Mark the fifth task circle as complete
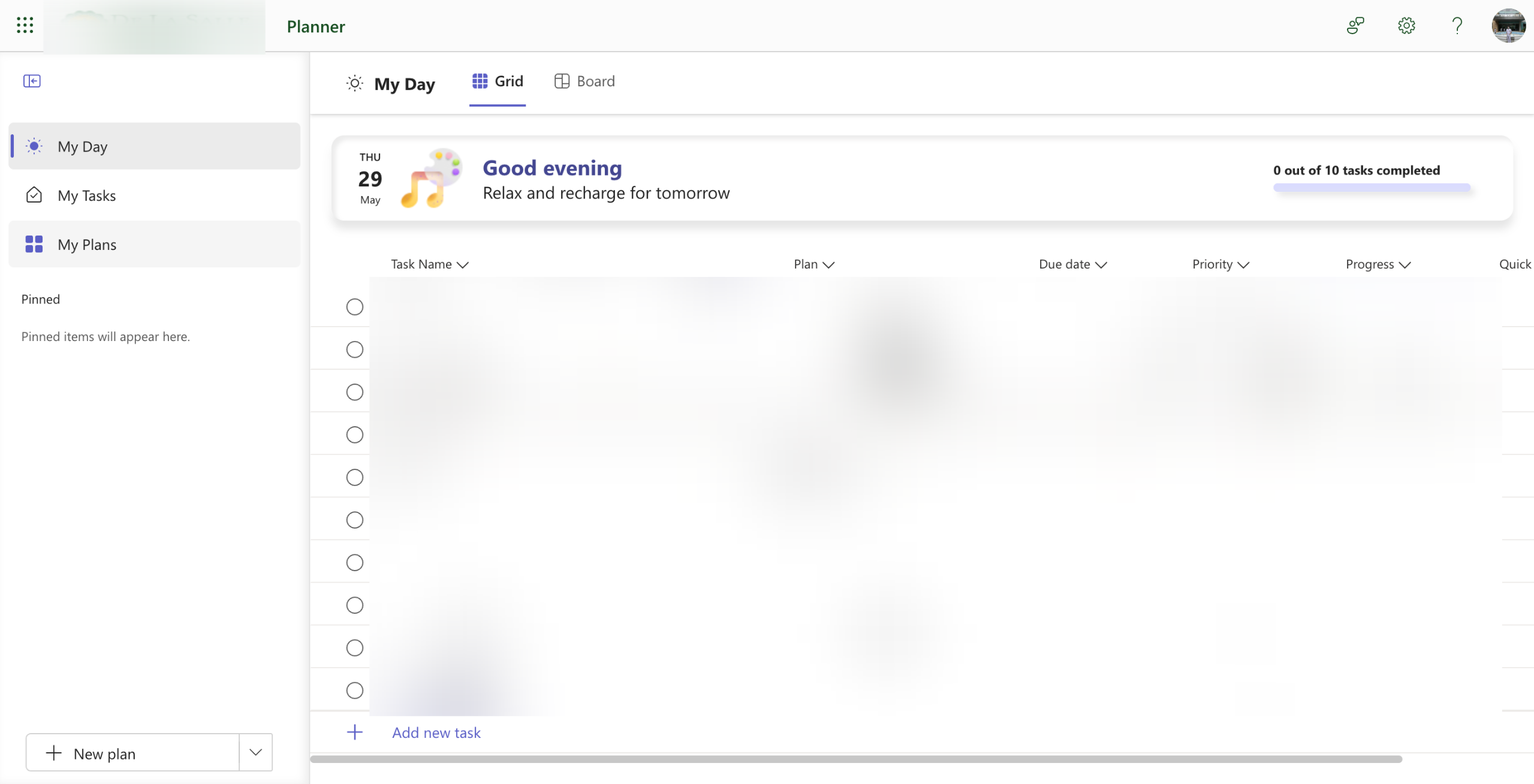The image size is (1534, 784). (x=355, y=477)
